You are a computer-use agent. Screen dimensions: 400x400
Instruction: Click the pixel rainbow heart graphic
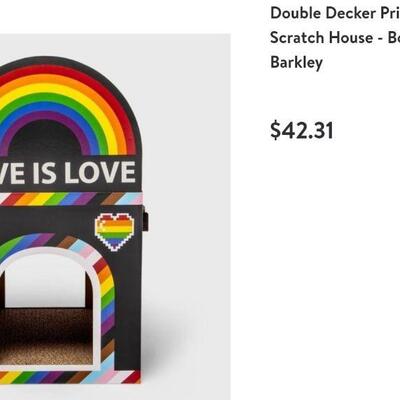pyautogui.click(x=114, y=232)
